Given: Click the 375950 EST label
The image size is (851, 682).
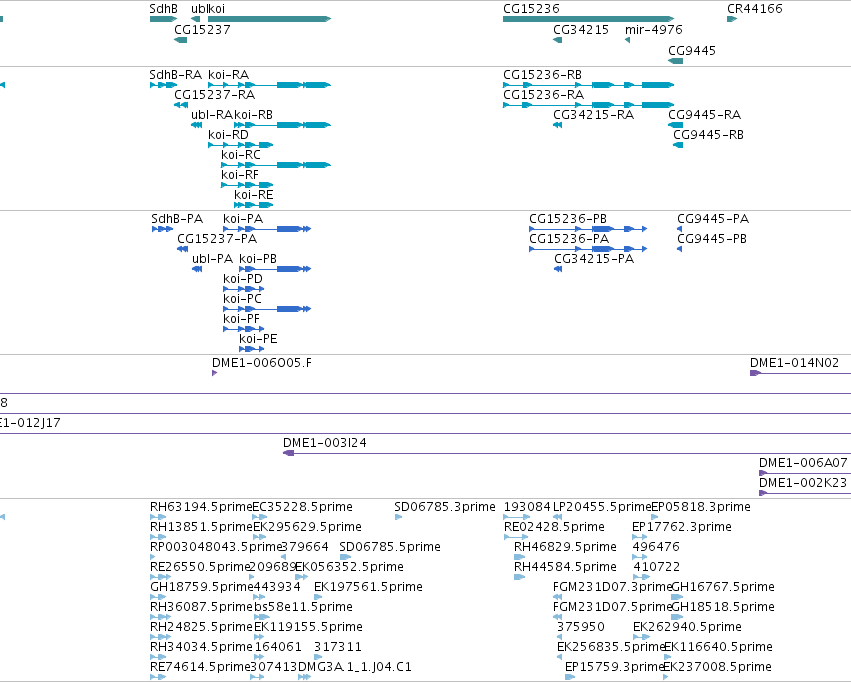Looking at the screenshot, I should click(581, 628).
